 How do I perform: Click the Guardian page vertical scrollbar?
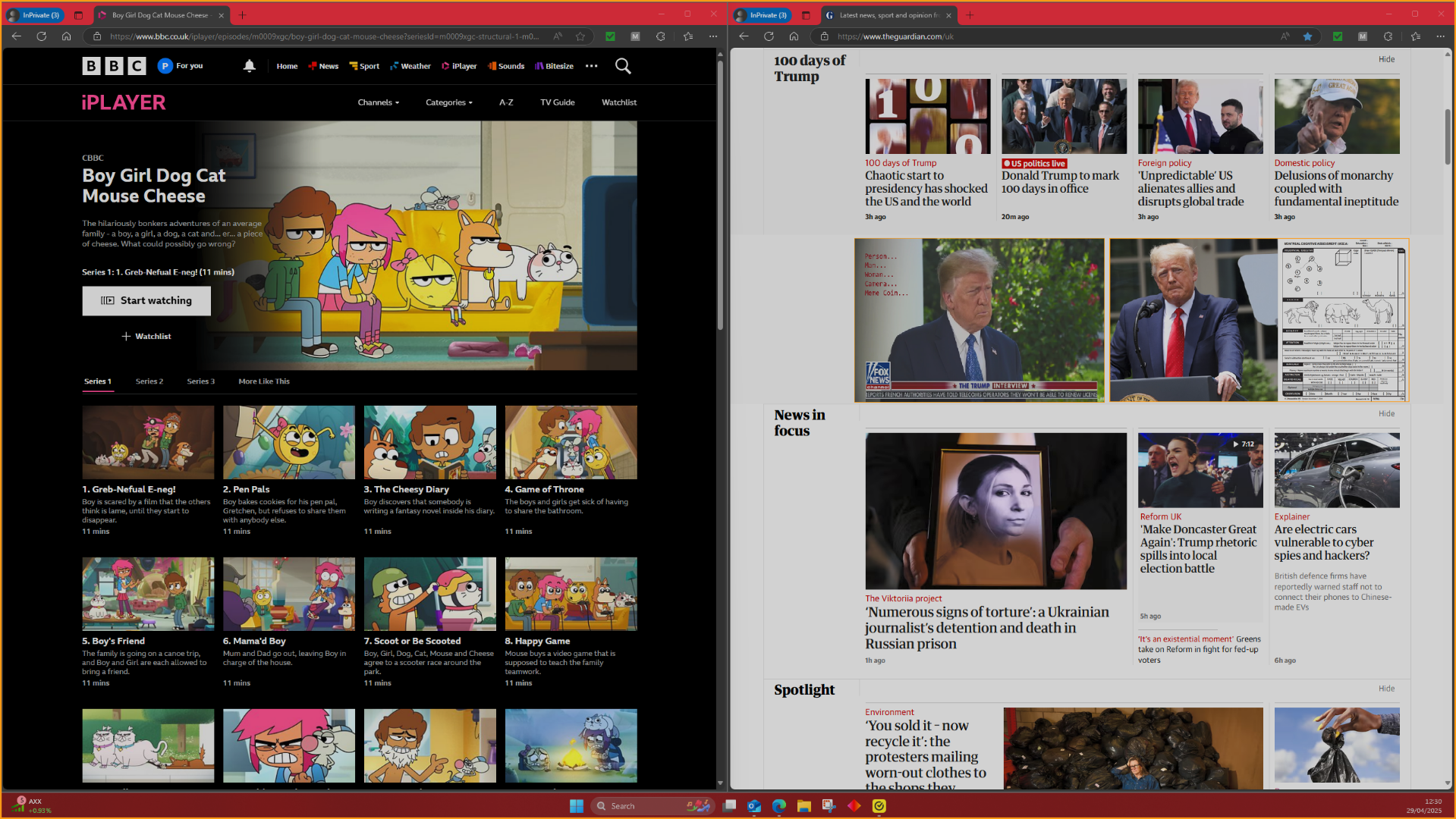[x=1447, y=136]
